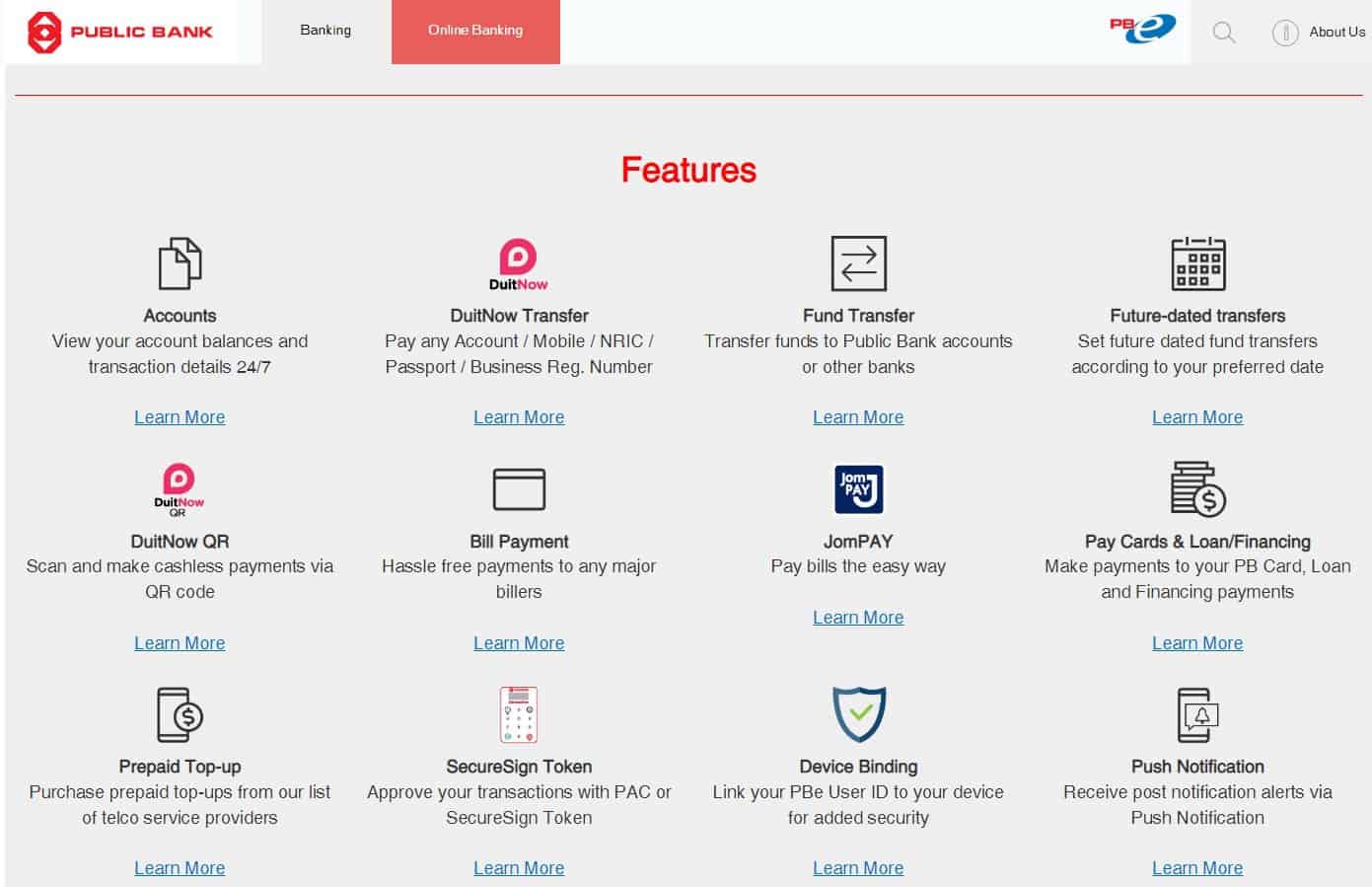Open the About Us menu
This screenshot has height=887, width=1372.
[1336, 32]
